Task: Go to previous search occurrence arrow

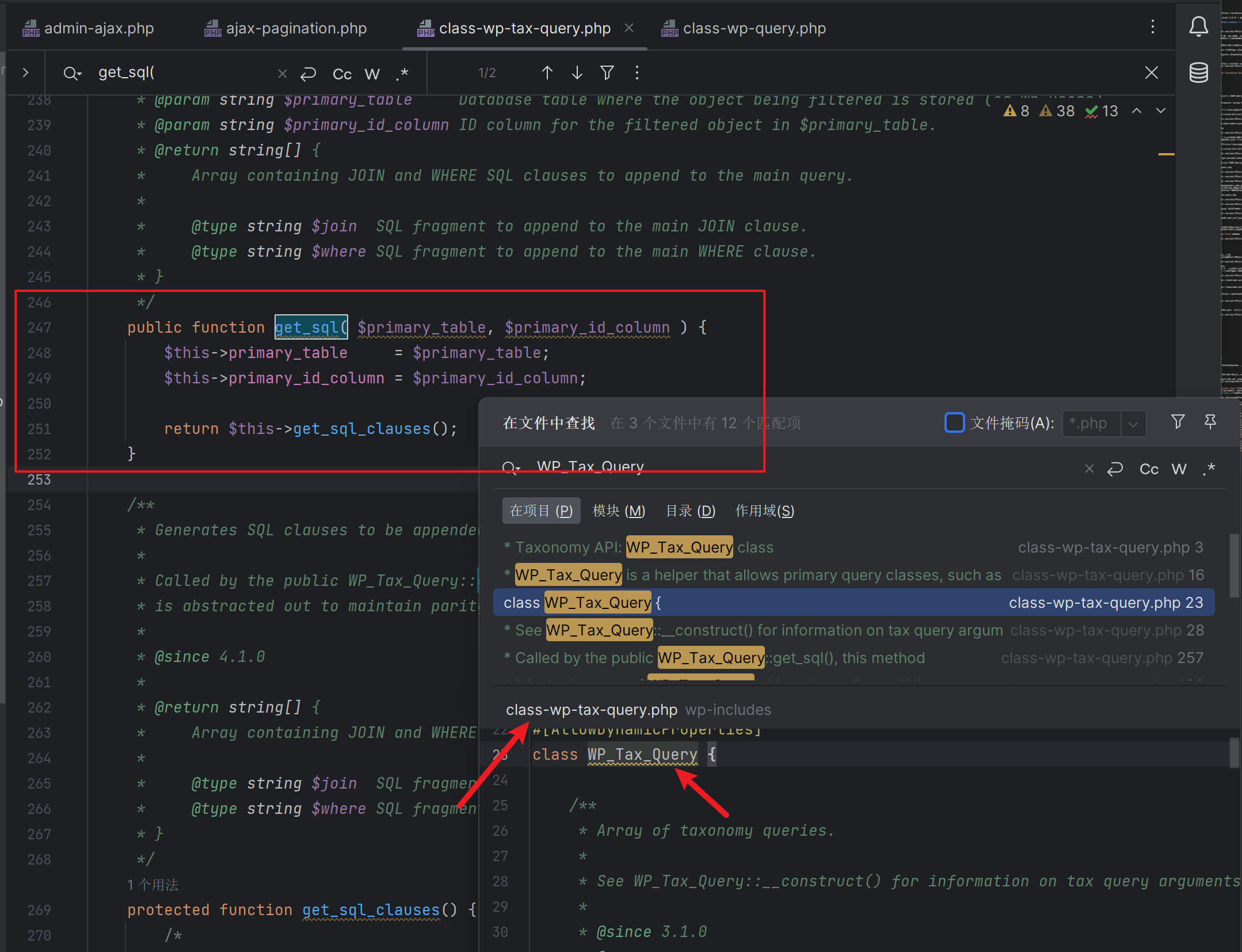Action: pos(547,73)
